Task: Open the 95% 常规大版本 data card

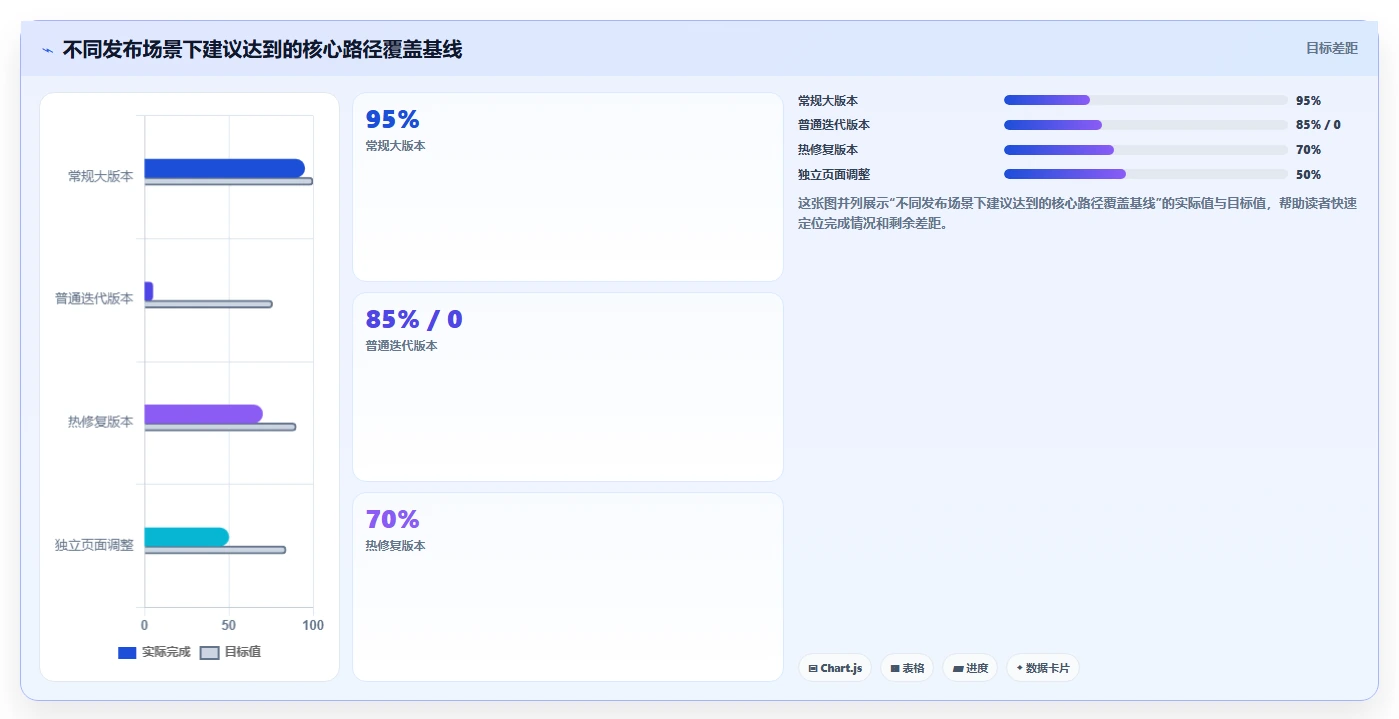Action: (x=568, y=187)
